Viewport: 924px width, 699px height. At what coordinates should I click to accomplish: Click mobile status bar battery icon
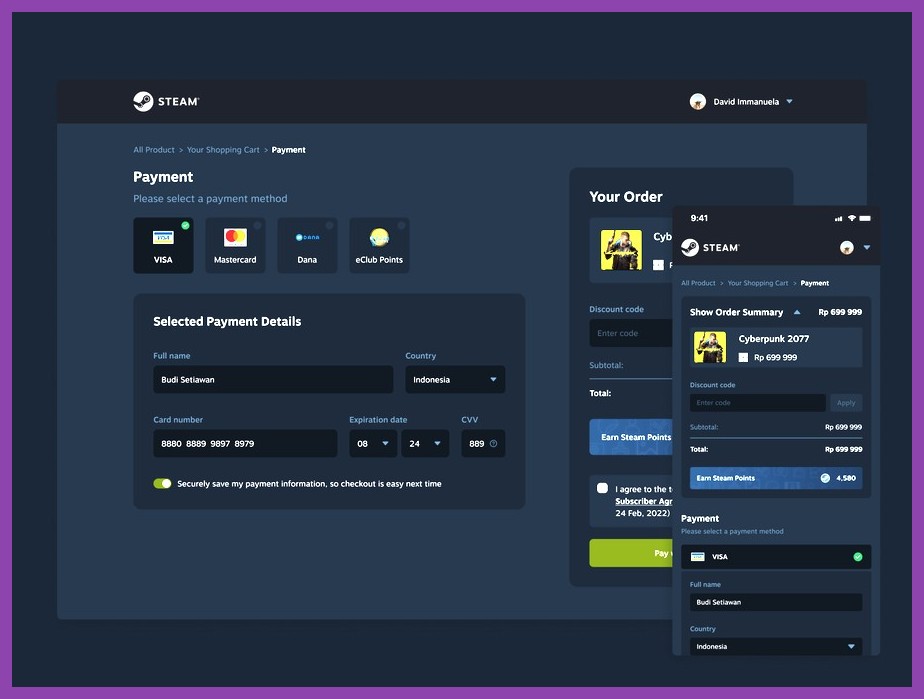click(864, 218)
